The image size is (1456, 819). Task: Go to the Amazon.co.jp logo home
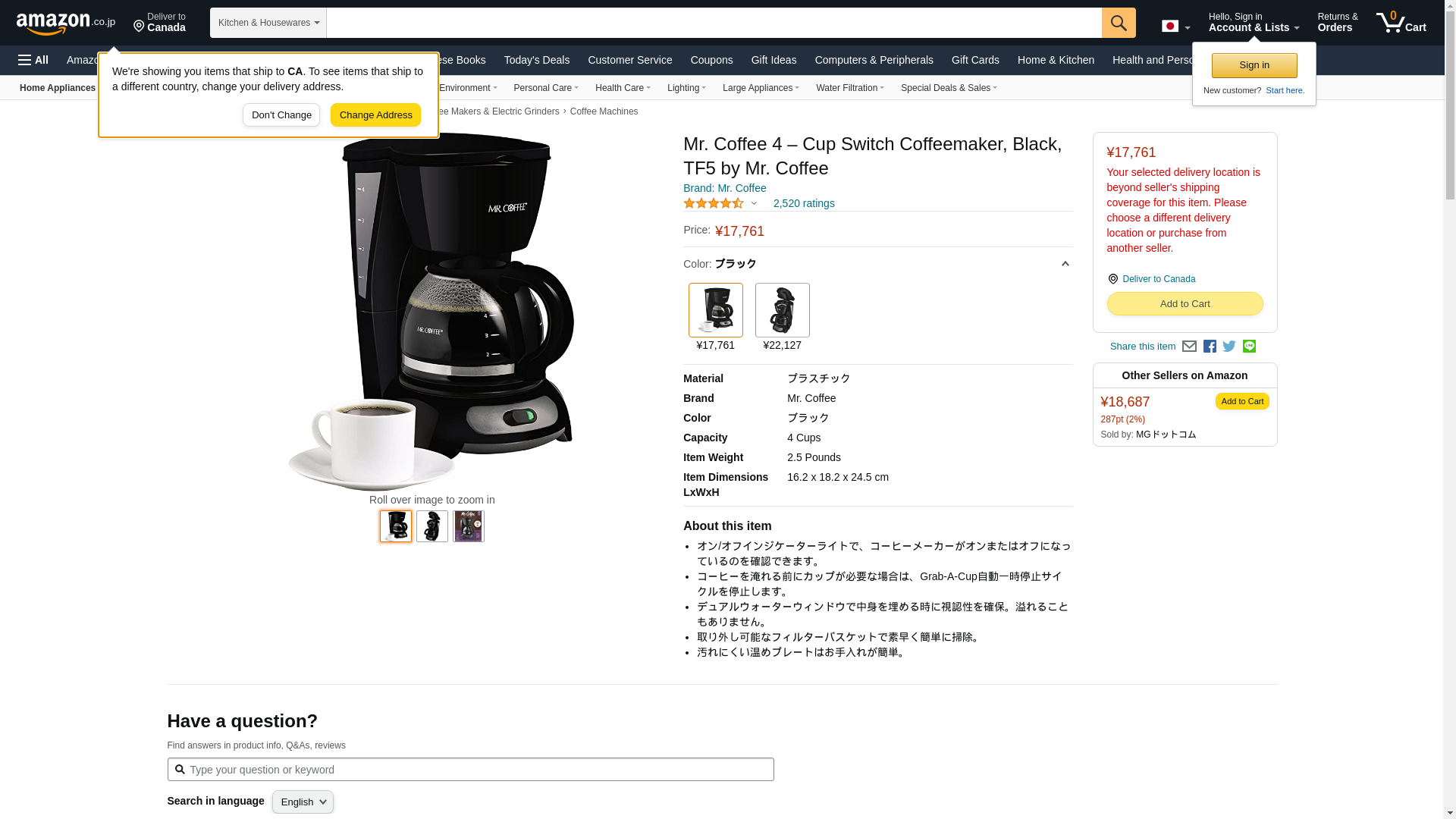(66, 23)
